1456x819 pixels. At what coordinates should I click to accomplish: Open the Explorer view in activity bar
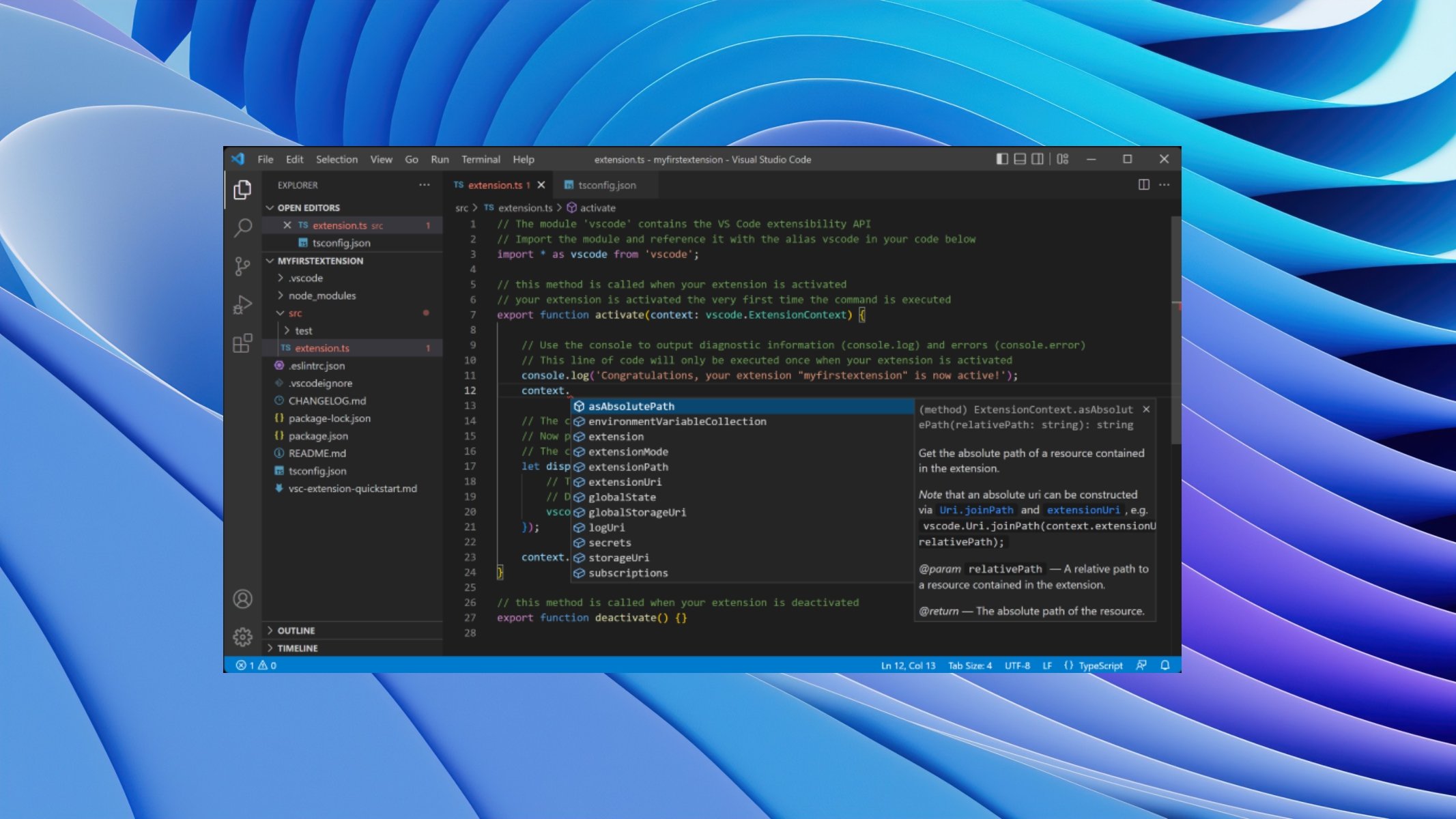pyautogui.click(x=242, y=190)
